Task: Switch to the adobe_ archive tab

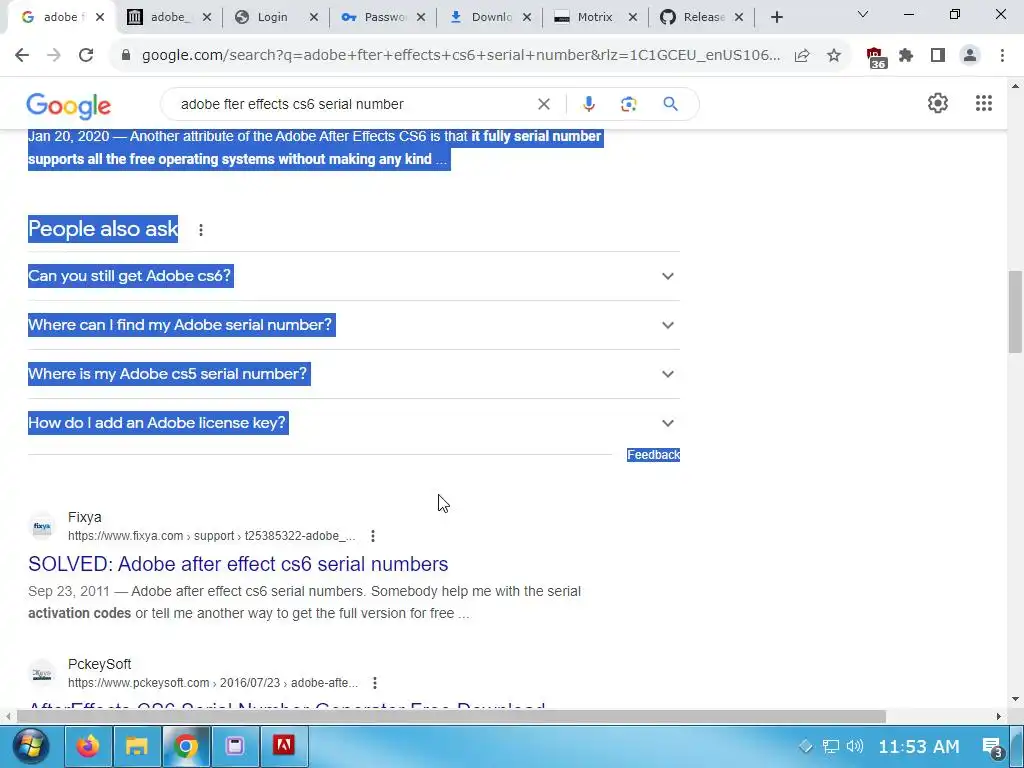Action: tap(169, 18)
